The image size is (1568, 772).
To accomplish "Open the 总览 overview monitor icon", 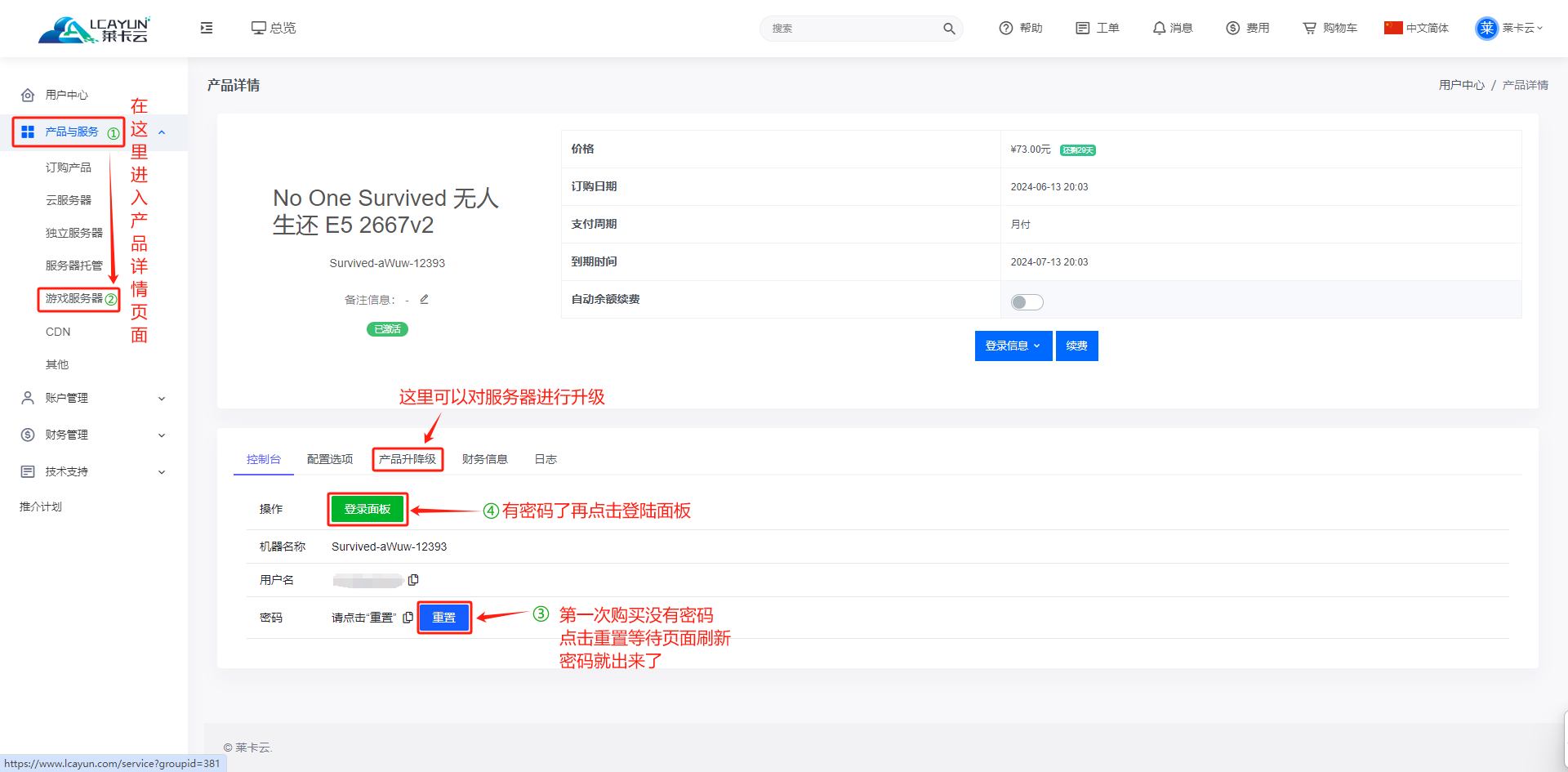I will pyautogui.click(x=258, y=28).
